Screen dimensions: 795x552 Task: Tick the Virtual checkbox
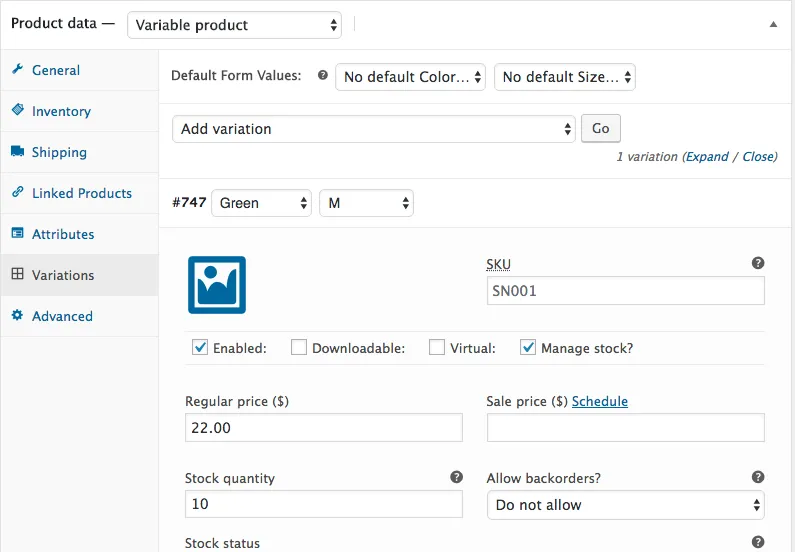point(437,348)
